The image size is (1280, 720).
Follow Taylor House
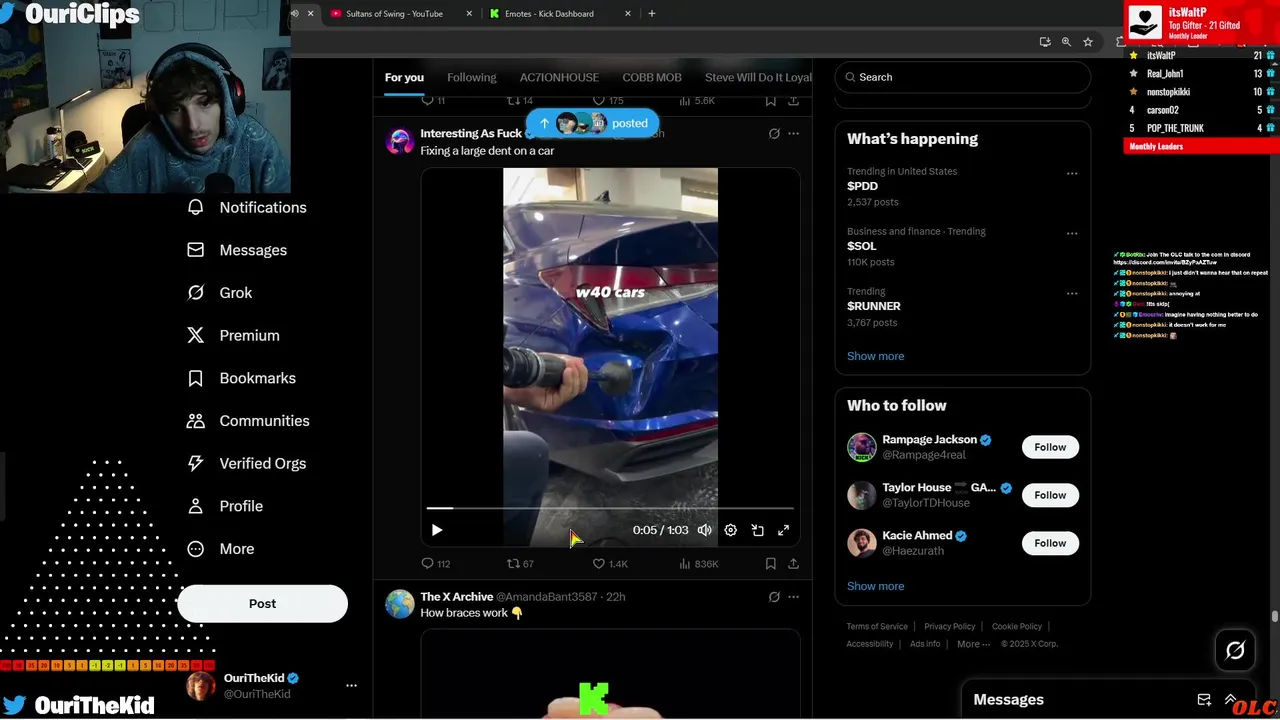[x=1050, y=495]
